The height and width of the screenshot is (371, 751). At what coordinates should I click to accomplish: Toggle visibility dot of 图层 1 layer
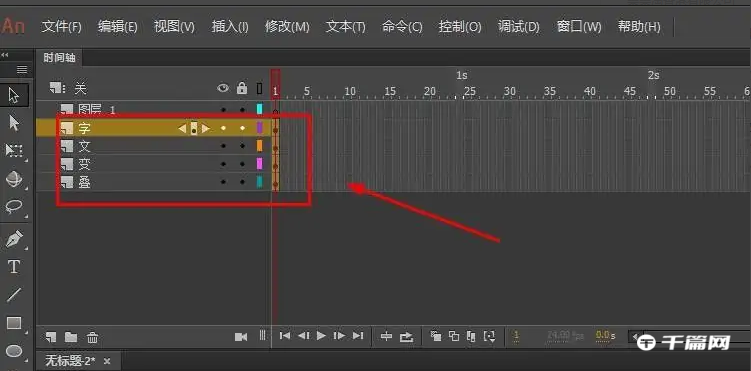223,110
